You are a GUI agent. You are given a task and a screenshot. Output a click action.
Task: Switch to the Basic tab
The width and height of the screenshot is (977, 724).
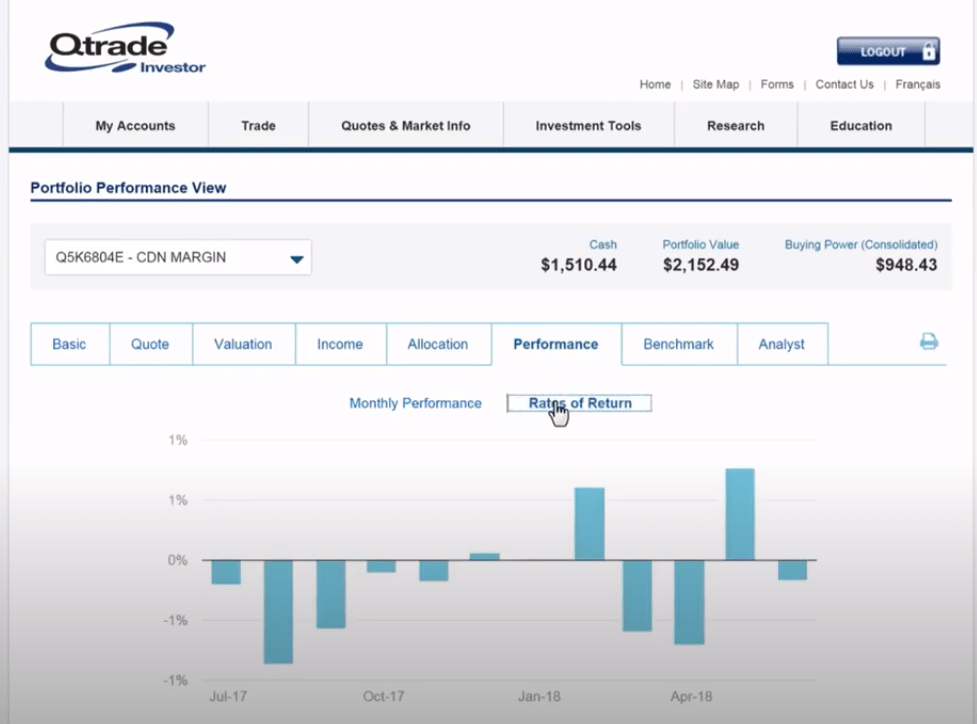coord(69,344)
